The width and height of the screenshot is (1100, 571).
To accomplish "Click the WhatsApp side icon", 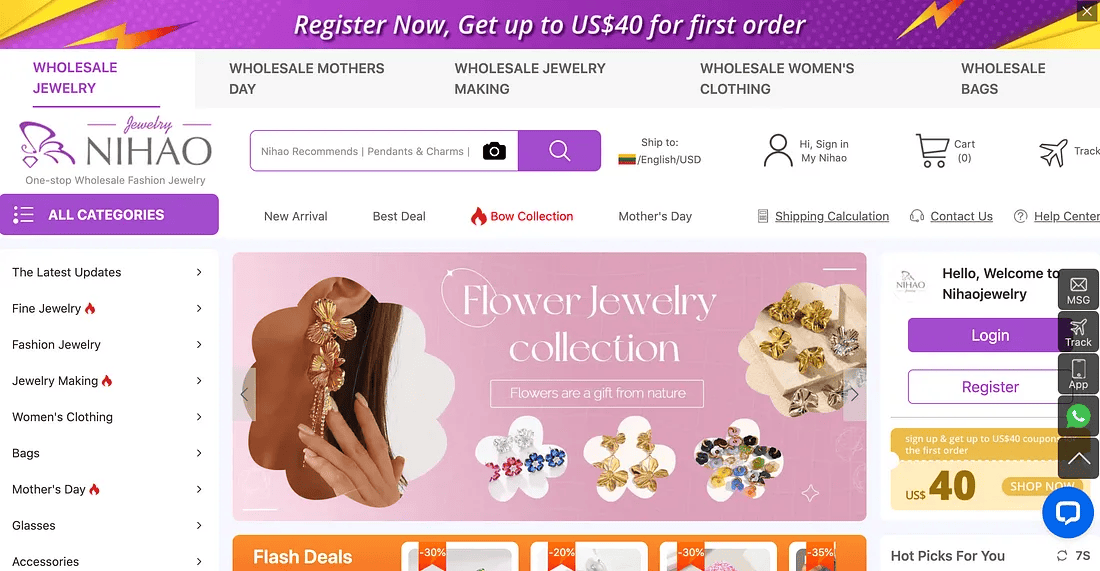I will click(x=1078, y=416).
